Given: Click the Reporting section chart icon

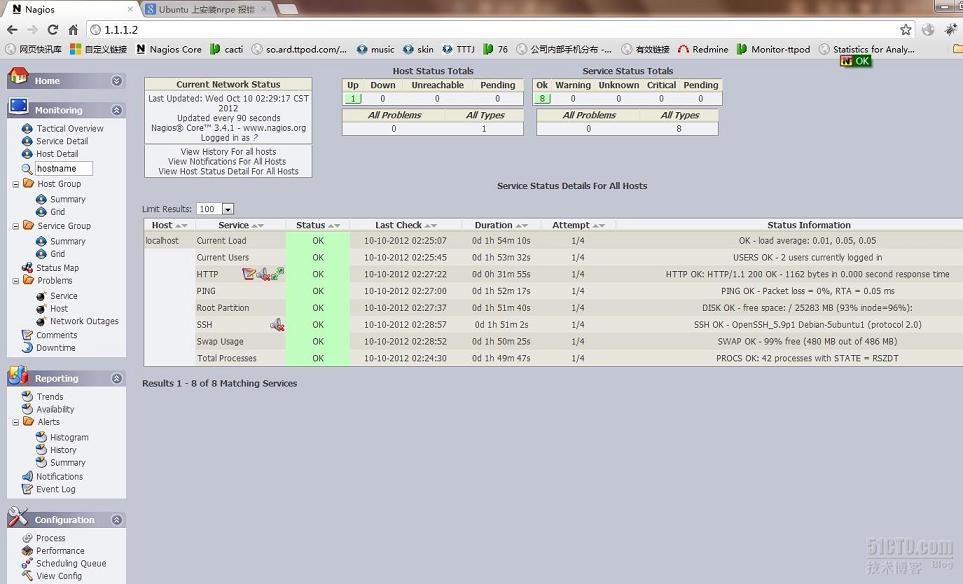Looking at the screenshot, I should coord(18,375).
